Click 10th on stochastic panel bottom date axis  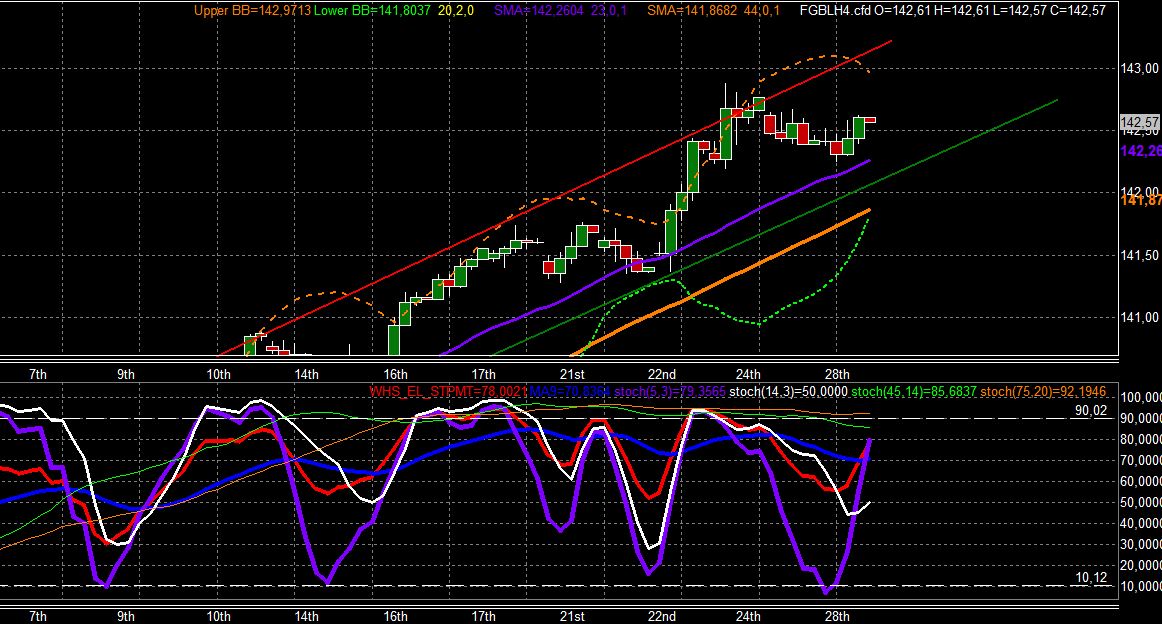[218, 616]
